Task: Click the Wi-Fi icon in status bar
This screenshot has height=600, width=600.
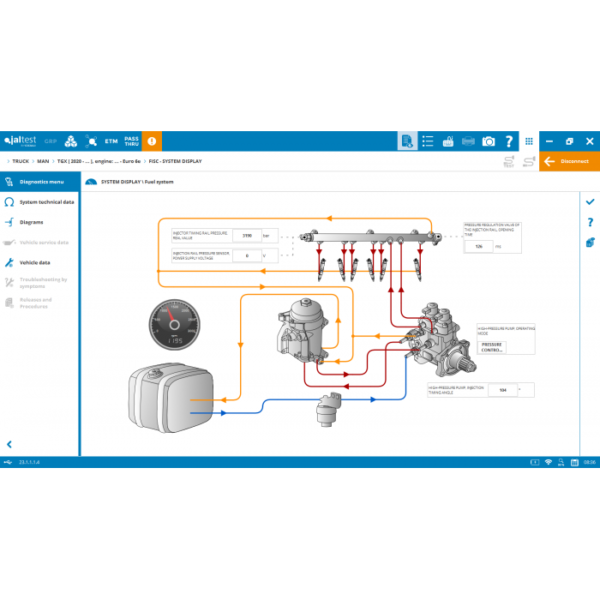Action: pyautogui.click(x=548, y=462)
